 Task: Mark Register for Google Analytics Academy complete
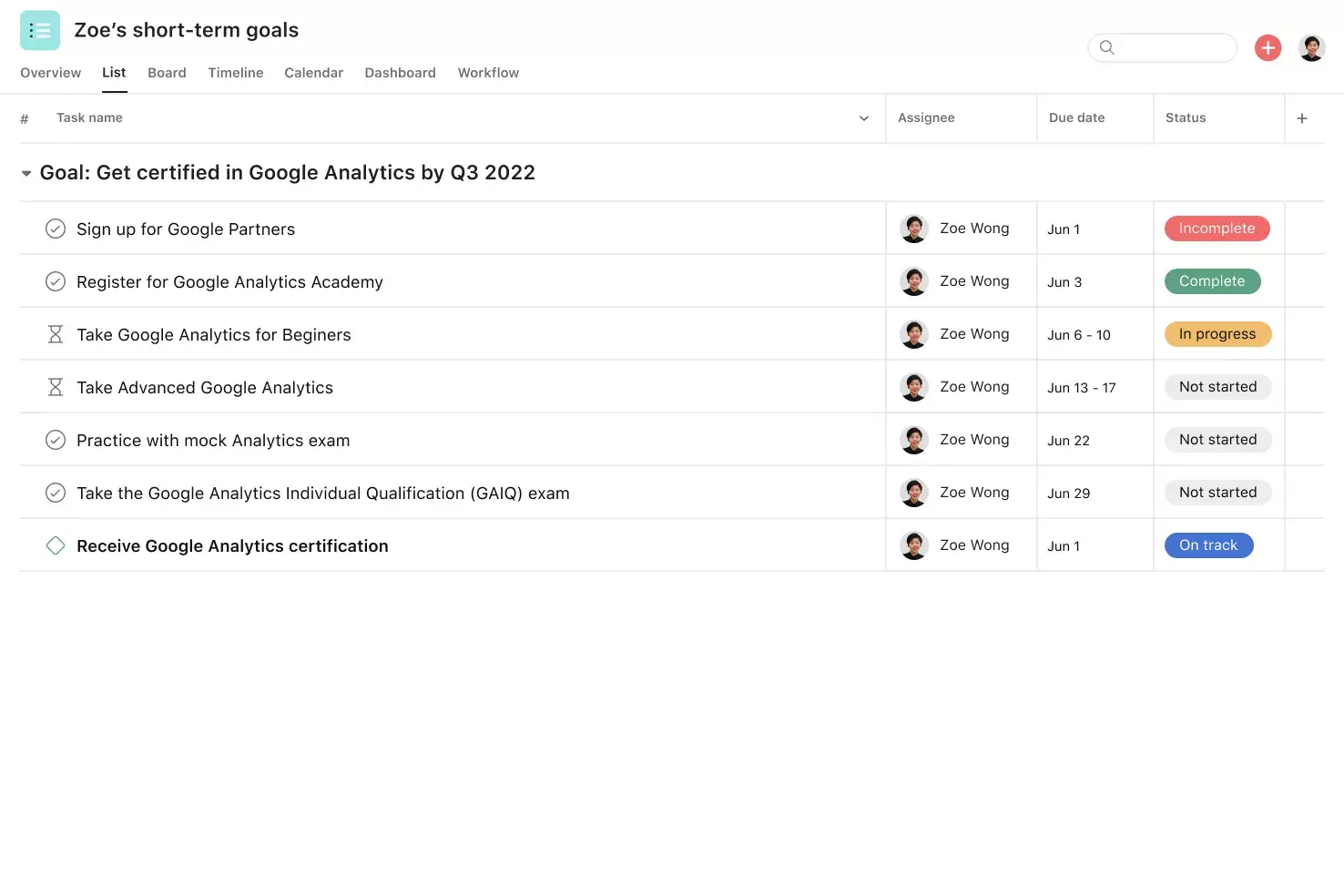(56, 281)
